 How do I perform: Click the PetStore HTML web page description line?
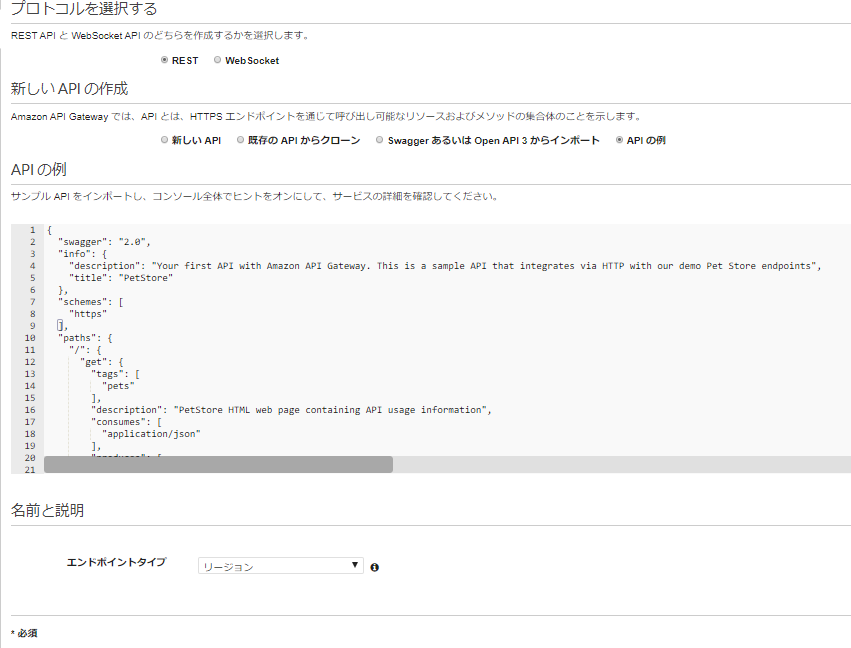[291, 410]
